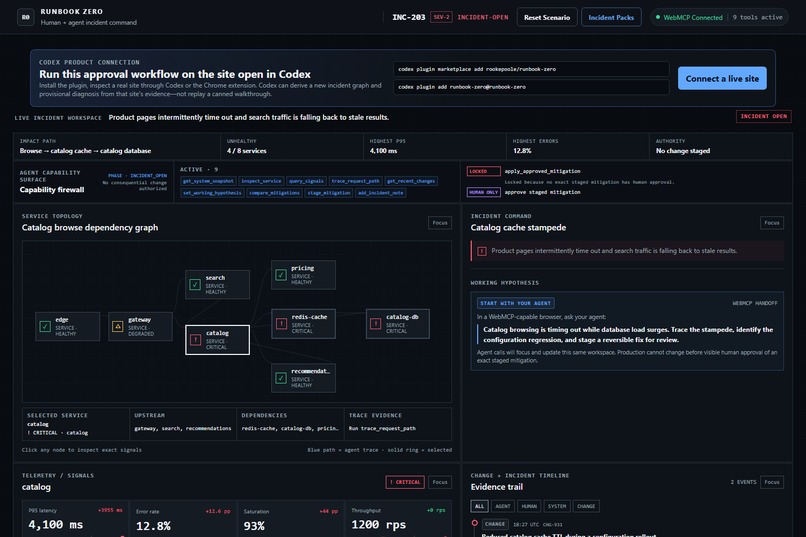806x537 pixels.
Task: Focus the Telemetry signals panel
Action: click(x=440, y=482)
